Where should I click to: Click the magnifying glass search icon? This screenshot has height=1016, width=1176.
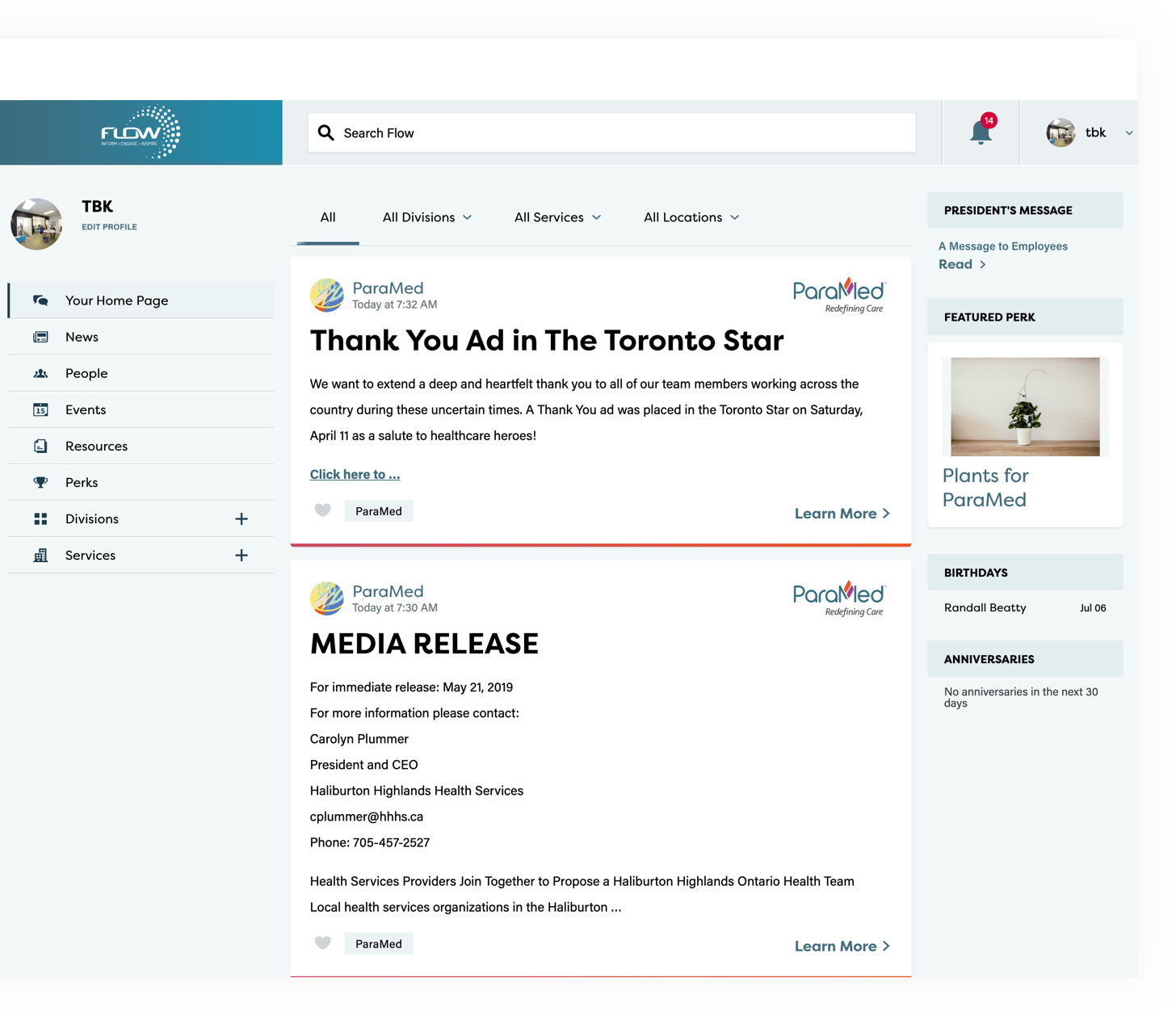coord(325,132)
